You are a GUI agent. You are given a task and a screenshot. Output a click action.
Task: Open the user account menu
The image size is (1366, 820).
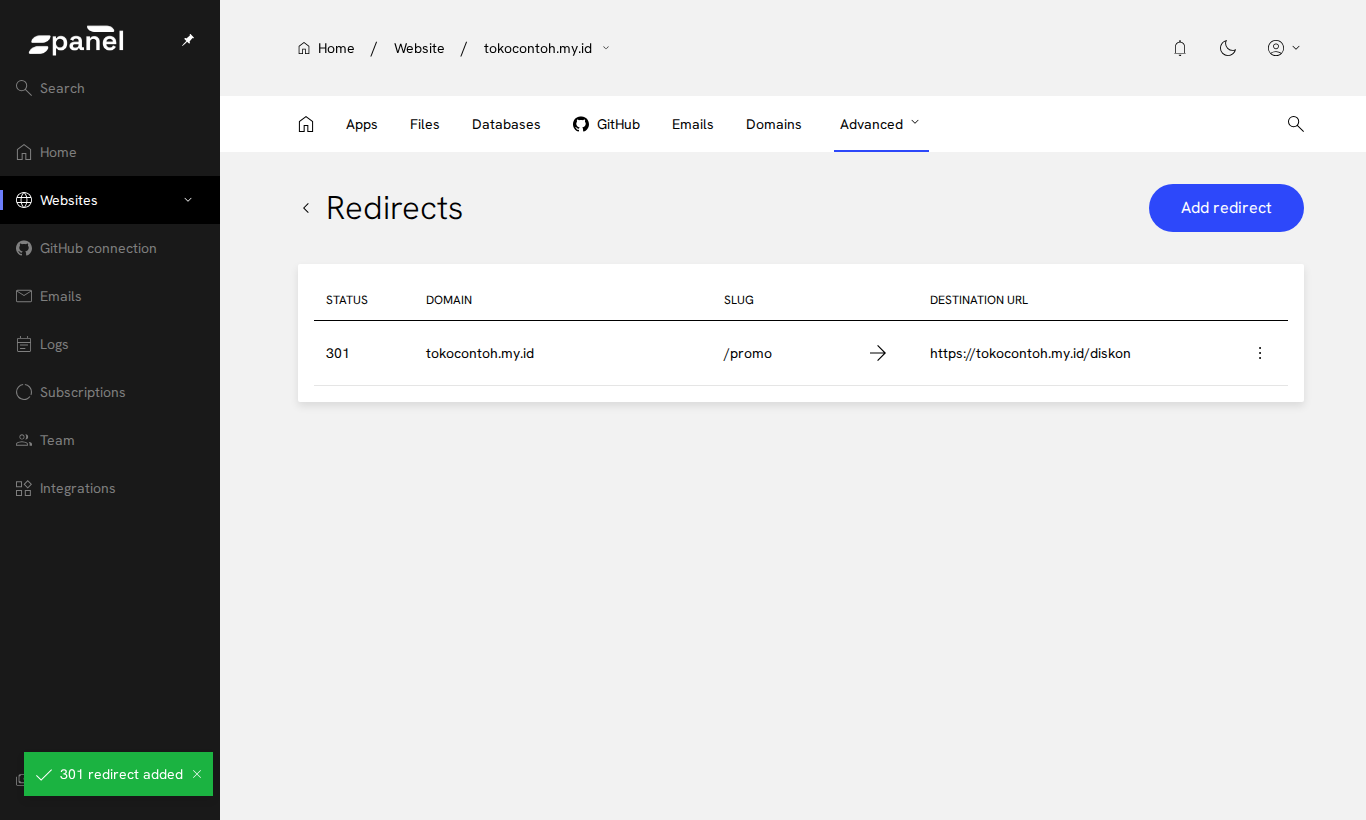click(x=1284, y=48)
